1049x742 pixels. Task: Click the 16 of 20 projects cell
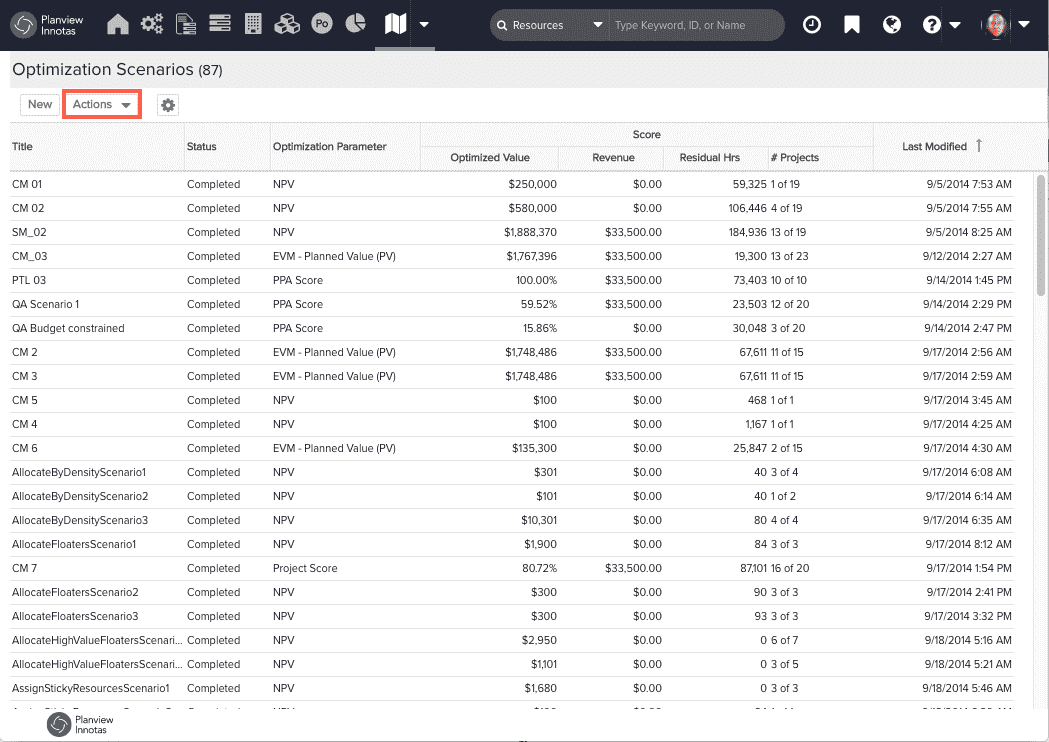coord(790,569)
